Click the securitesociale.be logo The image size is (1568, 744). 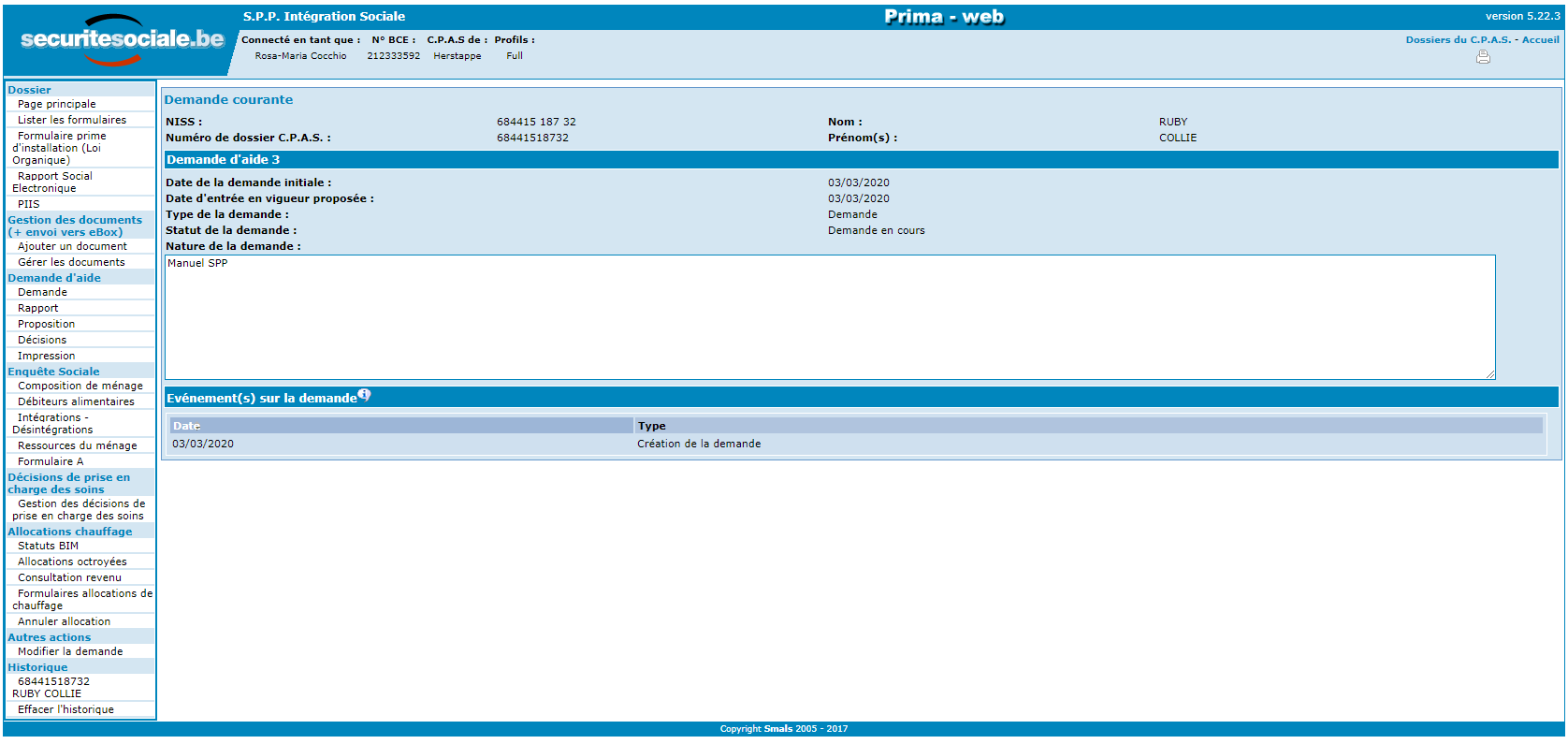pos(122,39)
